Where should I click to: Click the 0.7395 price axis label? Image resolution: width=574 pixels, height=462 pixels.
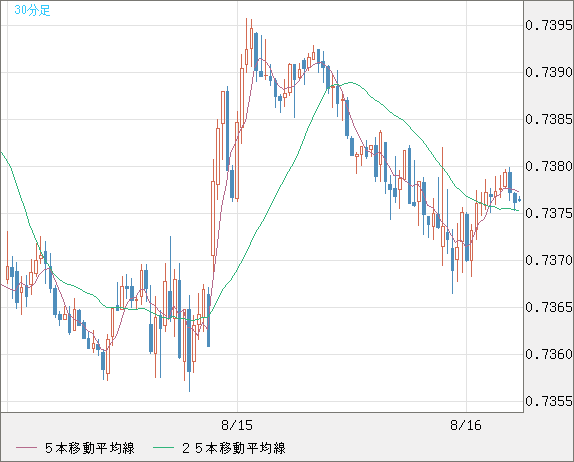click(549, 25)
